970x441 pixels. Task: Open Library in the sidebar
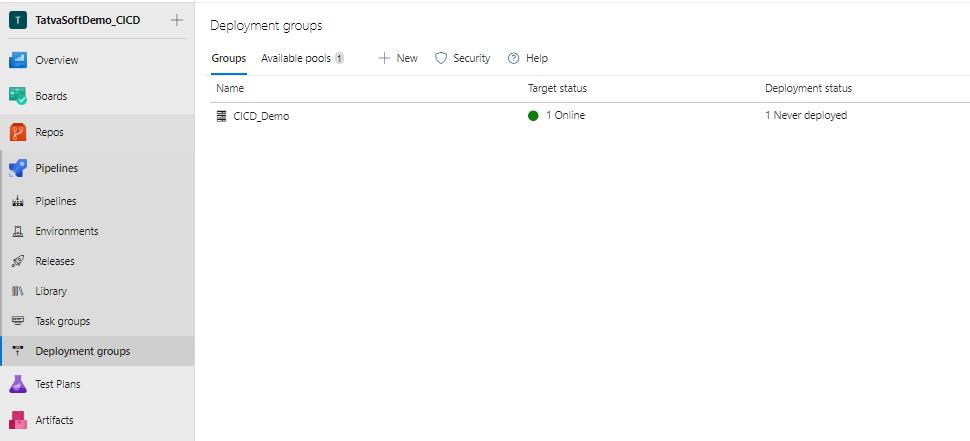(x=51, y=291)
